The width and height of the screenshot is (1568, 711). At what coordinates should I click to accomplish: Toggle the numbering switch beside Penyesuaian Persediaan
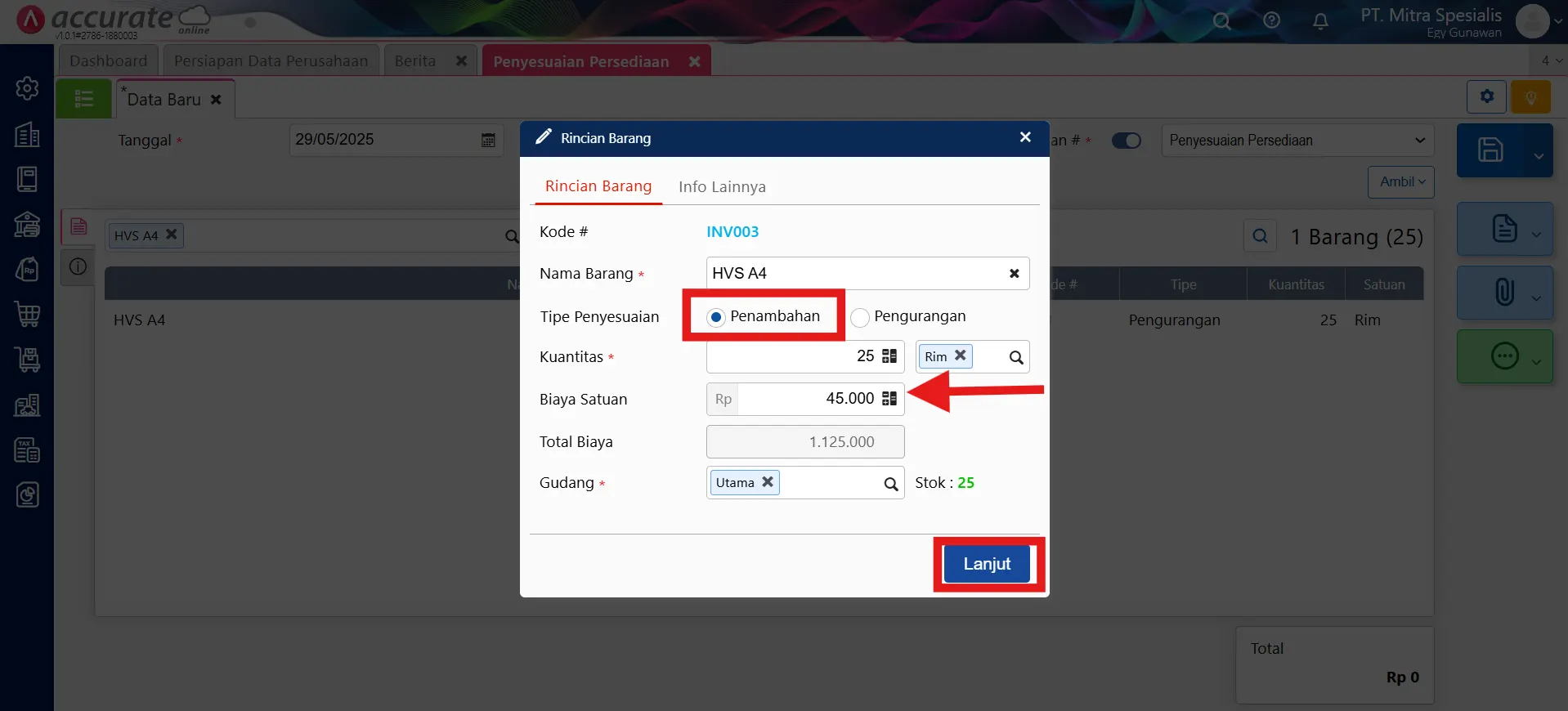pos(1126,141)
